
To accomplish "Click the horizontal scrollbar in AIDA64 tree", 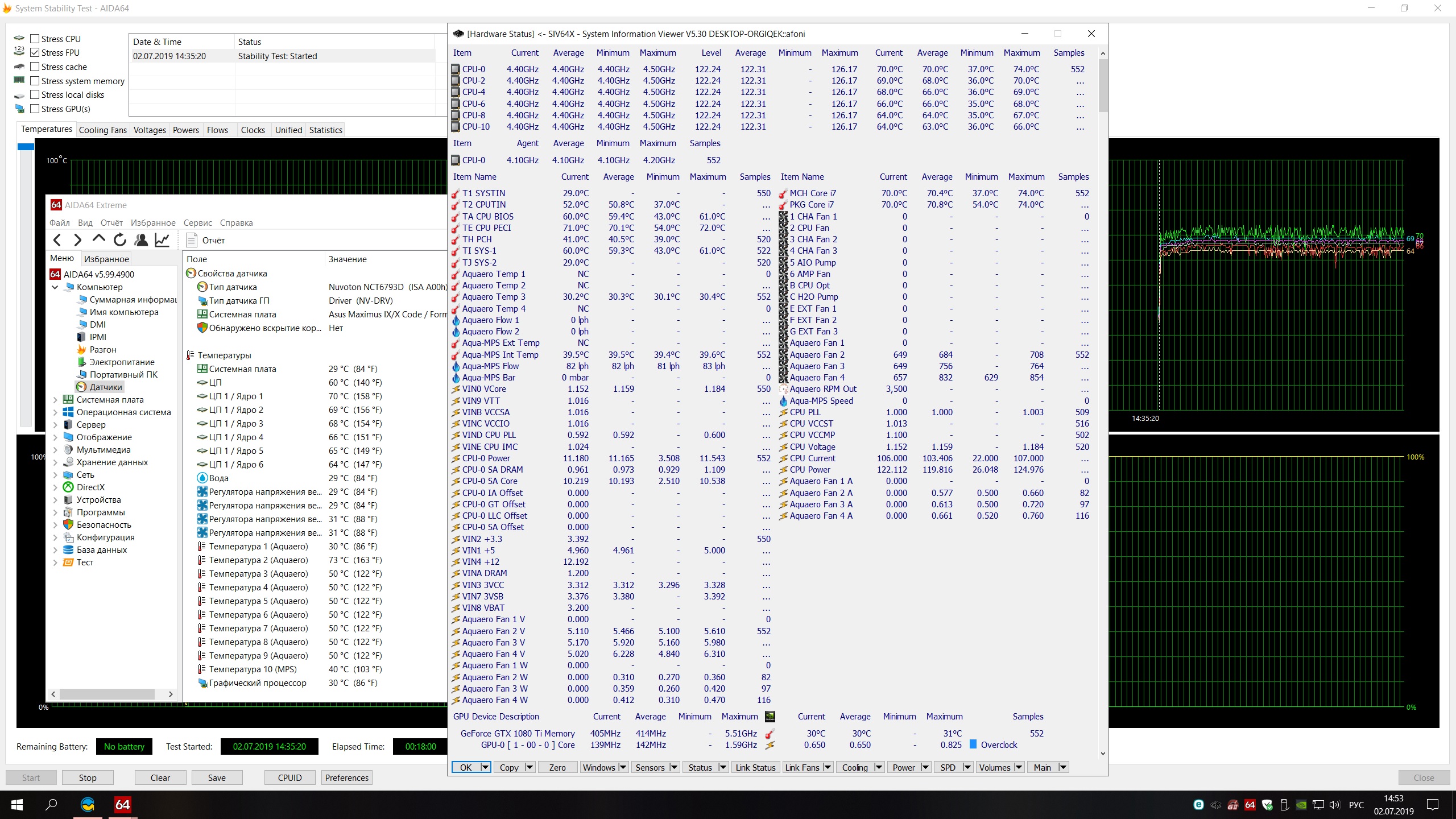I will pyautogui.click(x=107, y=694).
